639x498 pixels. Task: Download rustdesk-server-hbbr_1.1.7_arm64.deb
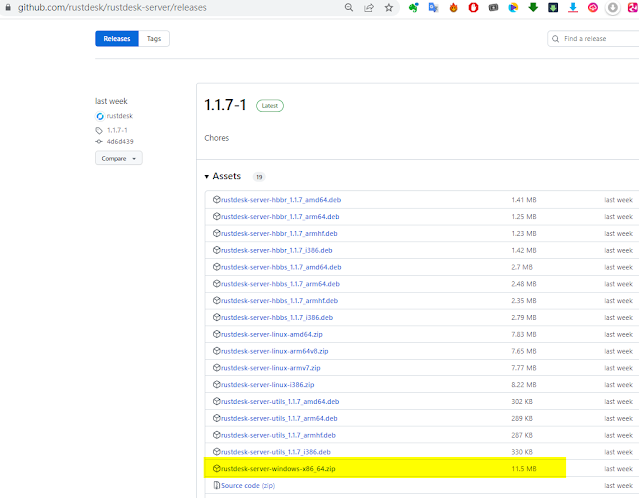(x=280, y=216)
